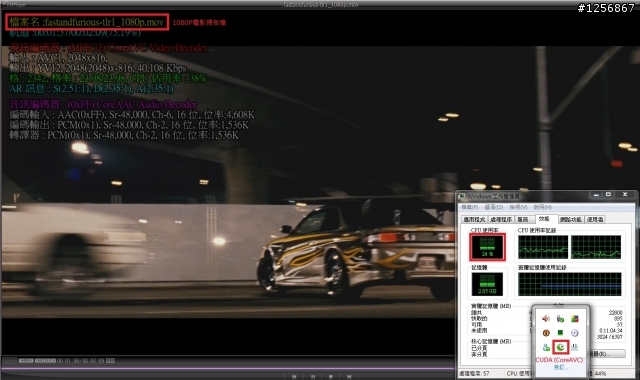
Task: Click the network computers tray icon
Action: (x=575, y=347)
